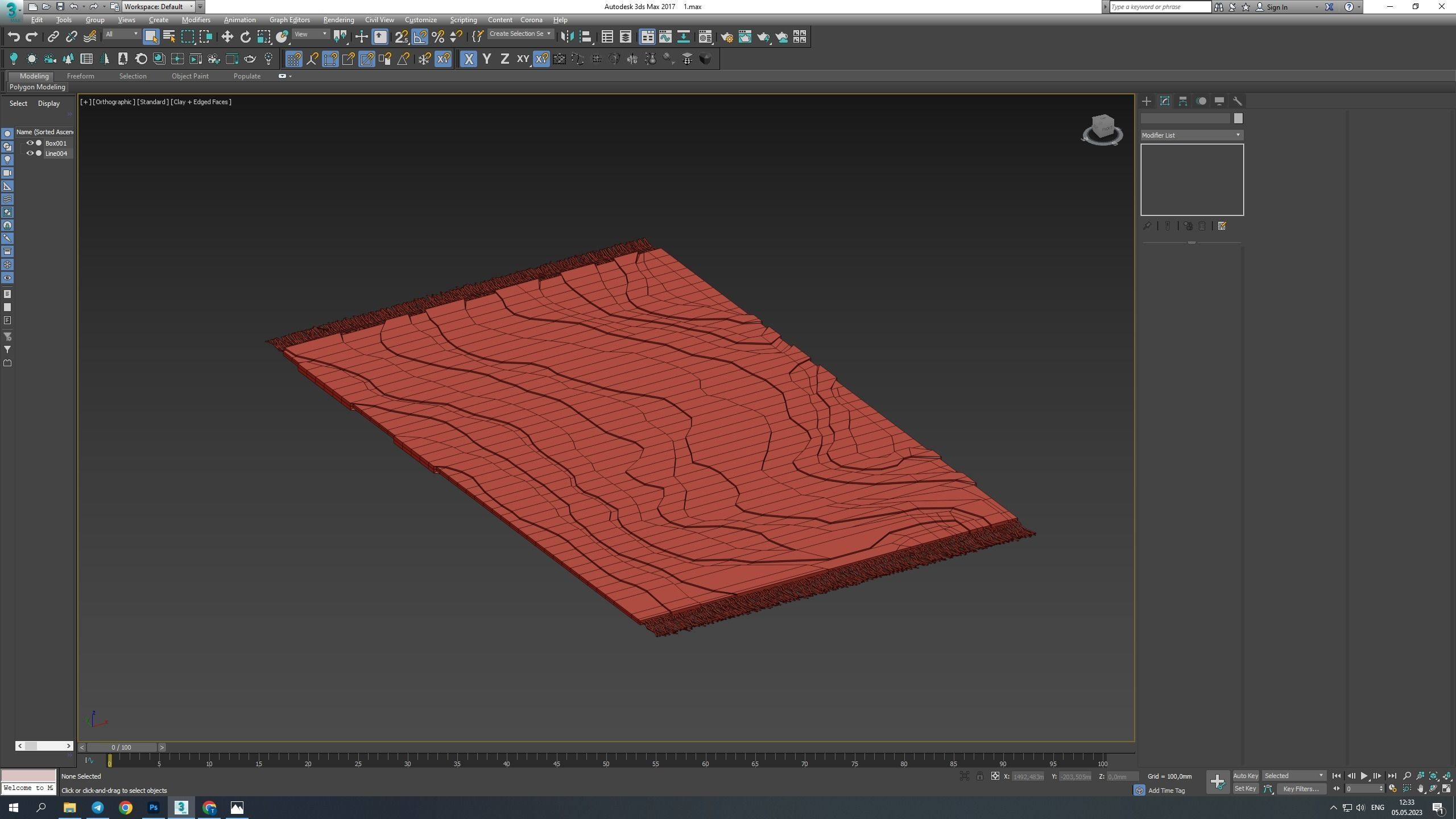Toggle the 2.5D Snaps button
This screenshot has height=819, width=1456.
click(401, 37)
